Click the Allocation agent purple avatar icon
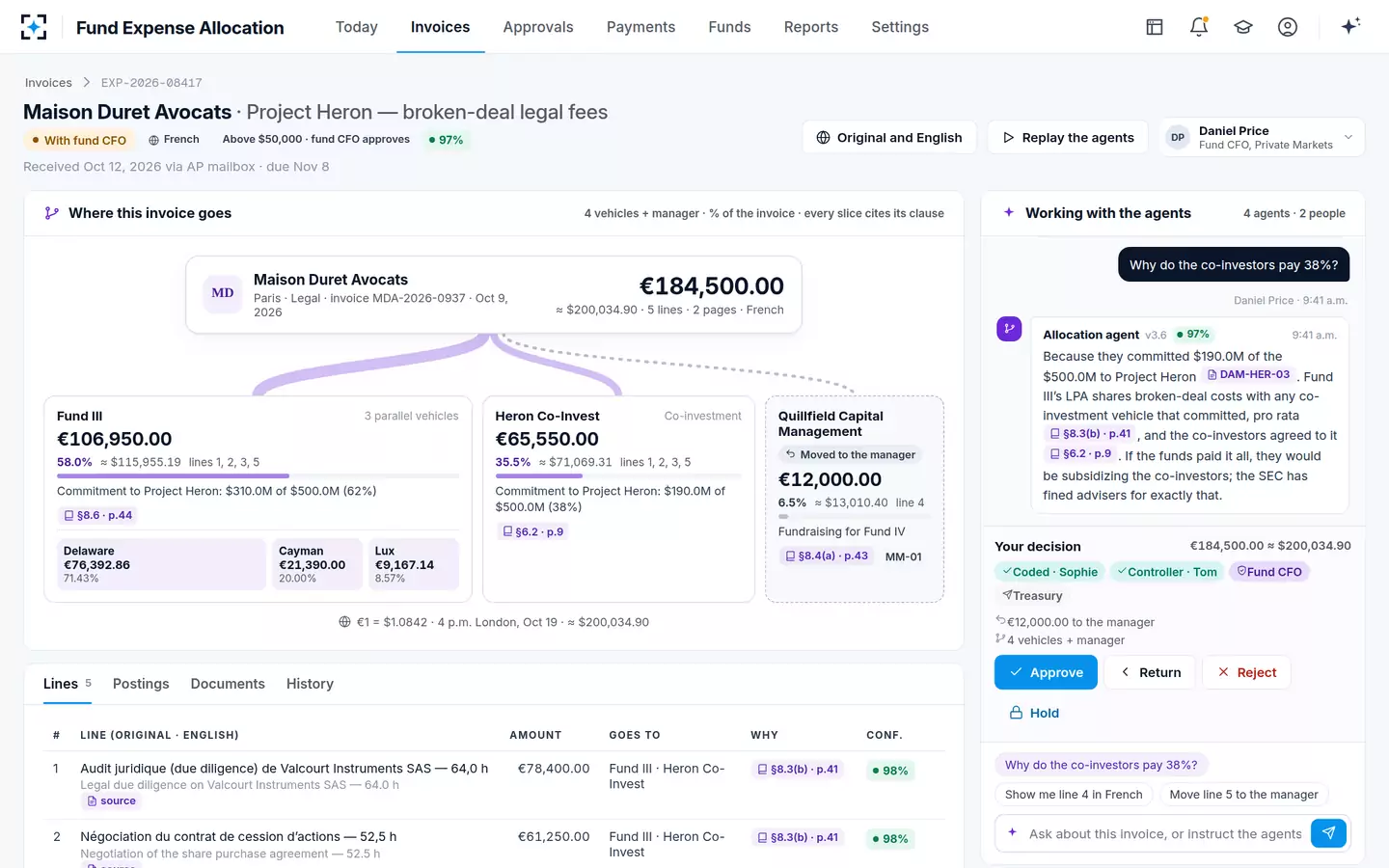Viewport: 1389px width, 868px height. coord(1009,329)
